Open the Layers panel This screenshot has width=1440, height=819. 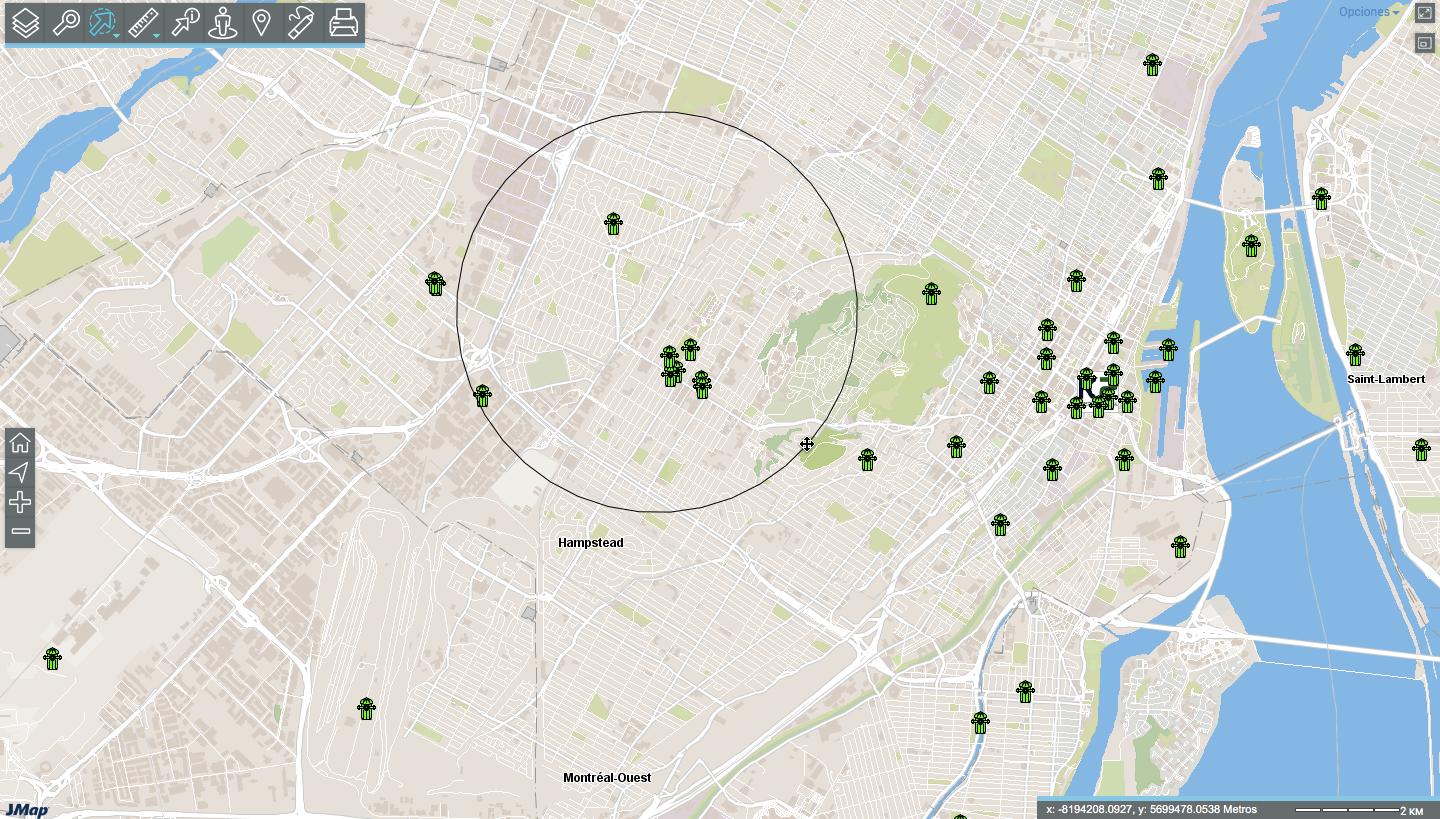(x=26, y=22)
